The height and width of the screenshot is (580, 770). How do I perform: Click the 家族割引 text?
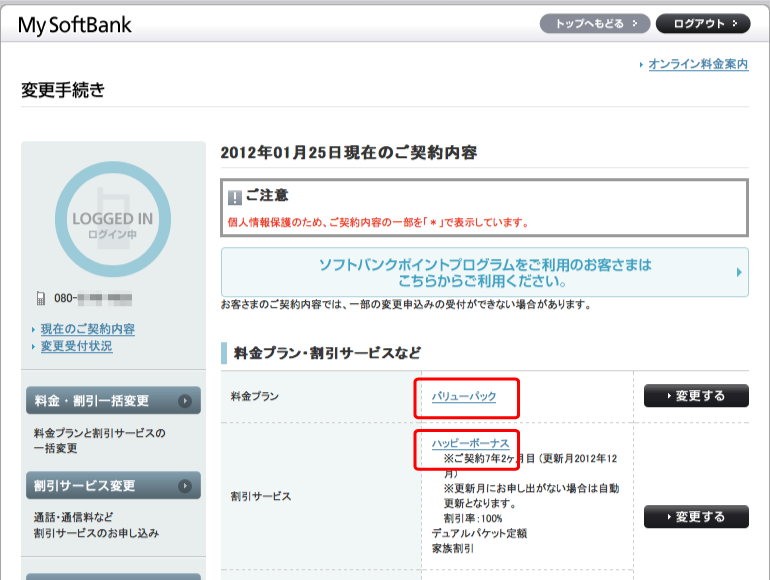(453, 549)
